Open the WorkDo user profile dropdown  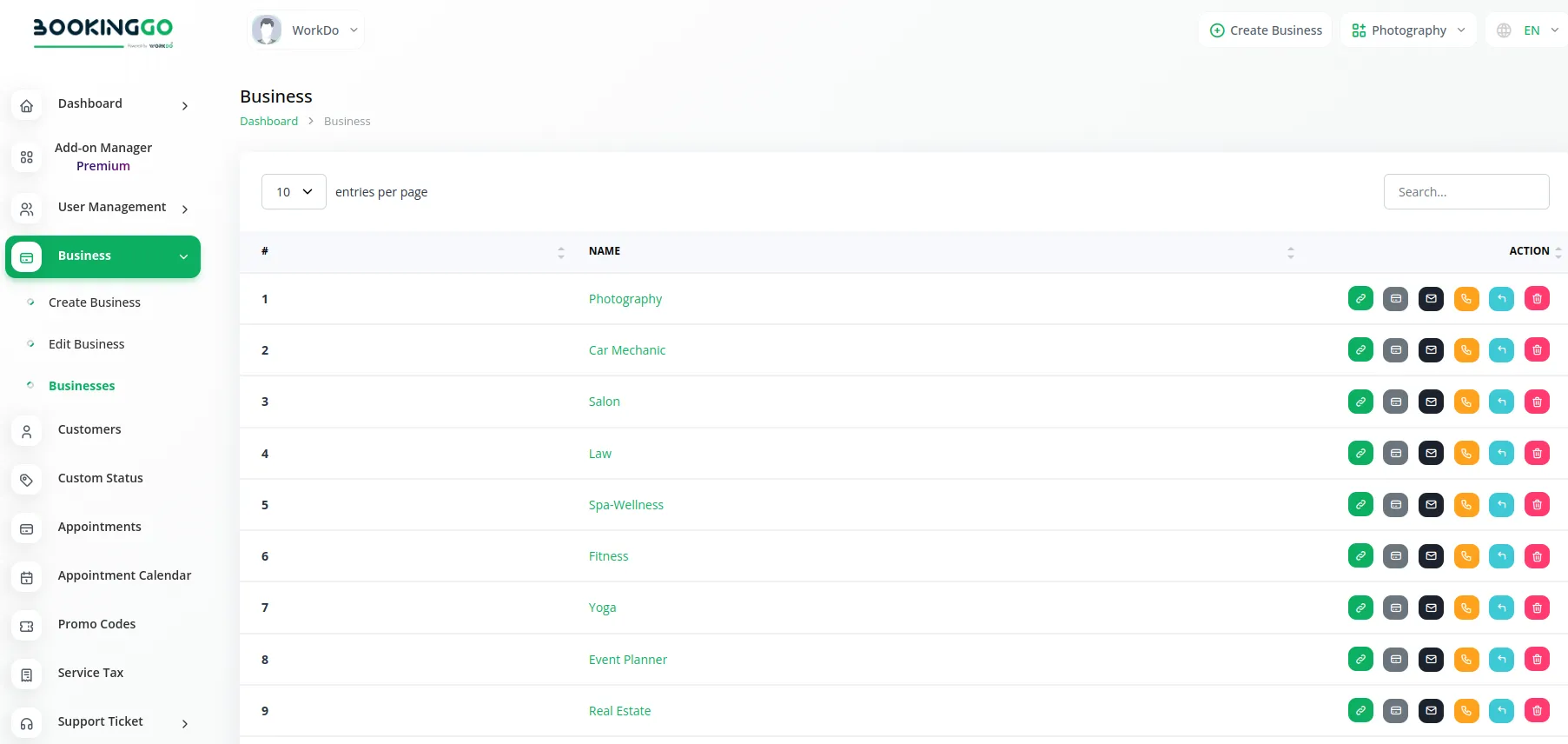coord(306,30)
